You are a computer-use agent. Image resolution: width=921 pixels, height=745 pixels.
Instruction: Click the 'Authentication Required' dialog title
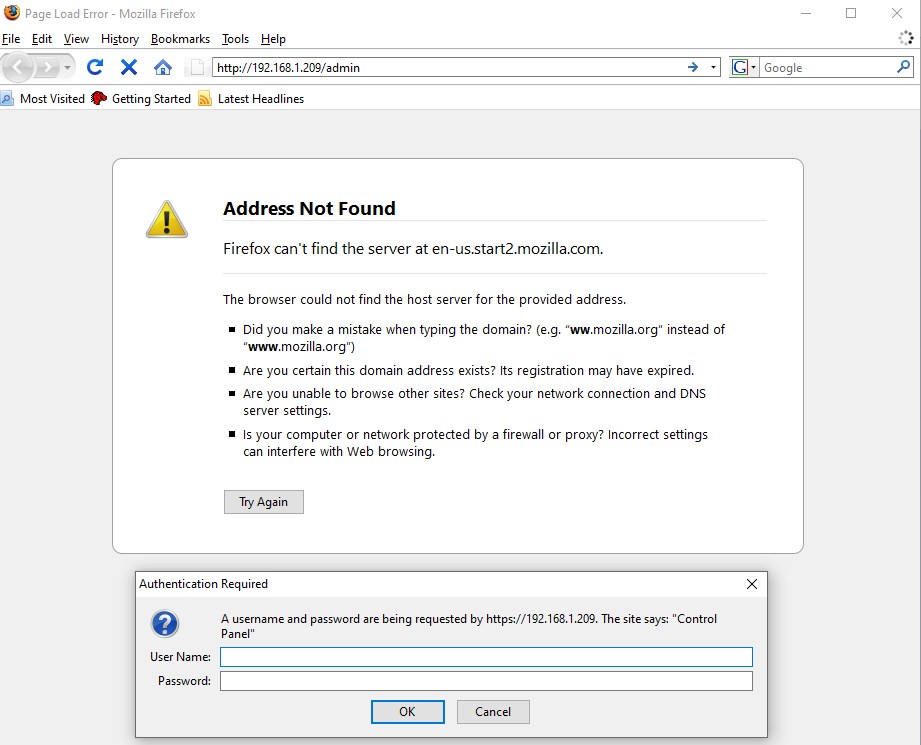coord(203,584)
